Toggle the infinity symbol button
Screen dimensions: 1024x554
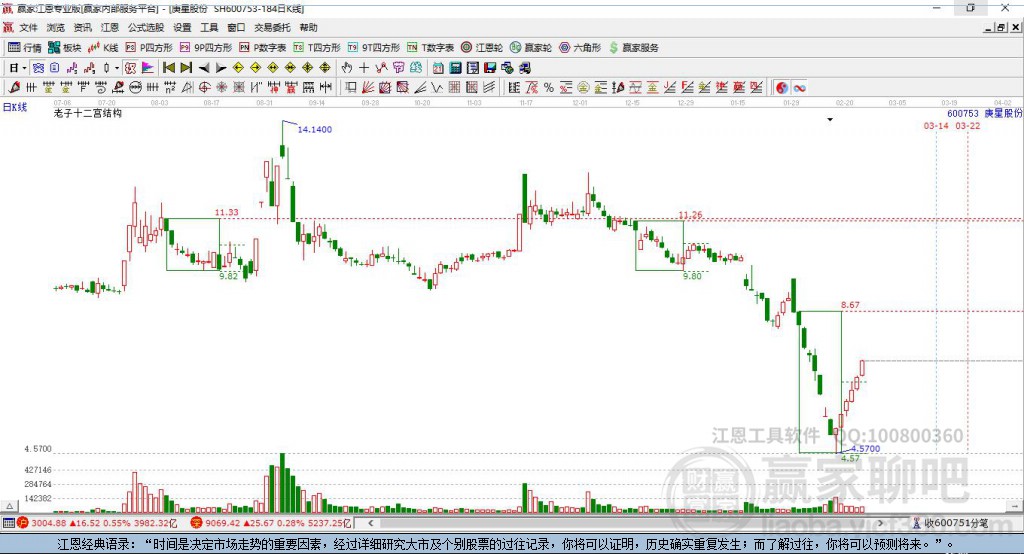pos(799,88)
